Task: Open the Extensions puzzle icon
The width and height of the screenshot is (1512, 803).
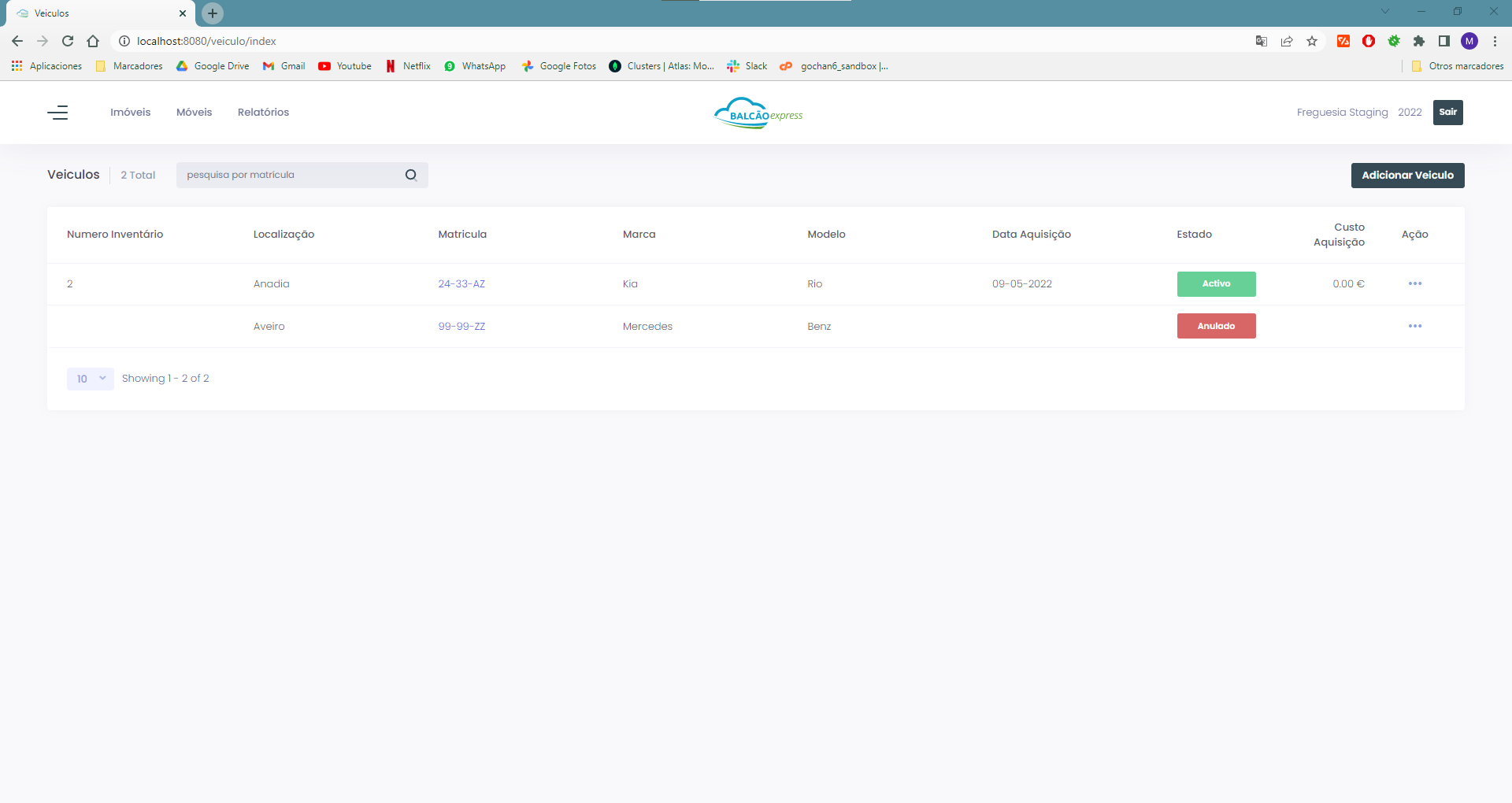Action: 1419,41
